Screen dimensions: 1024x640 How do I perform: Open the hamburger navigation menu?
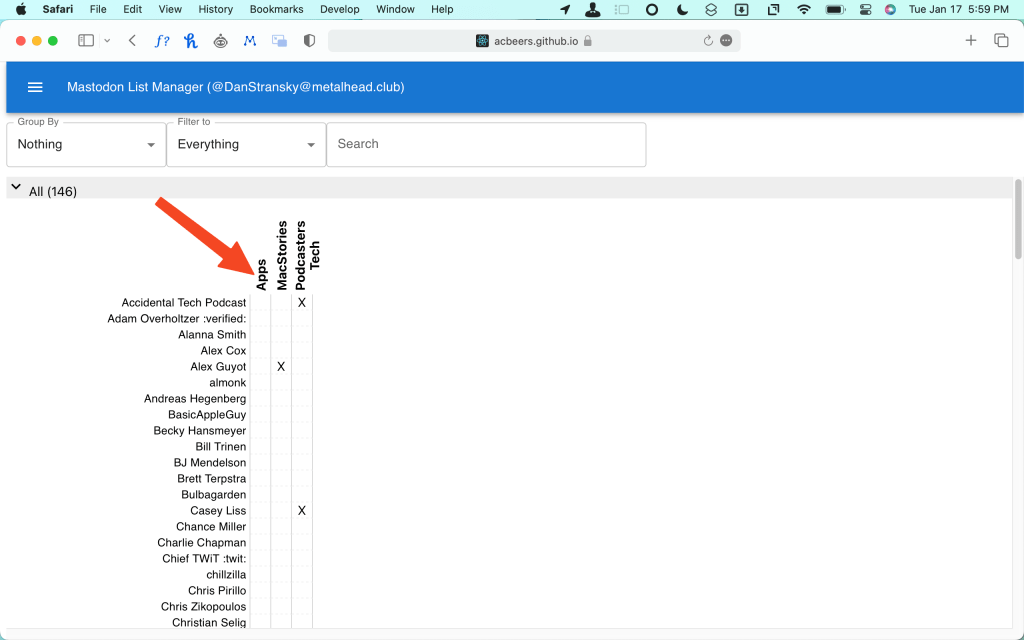pos(35,87)
